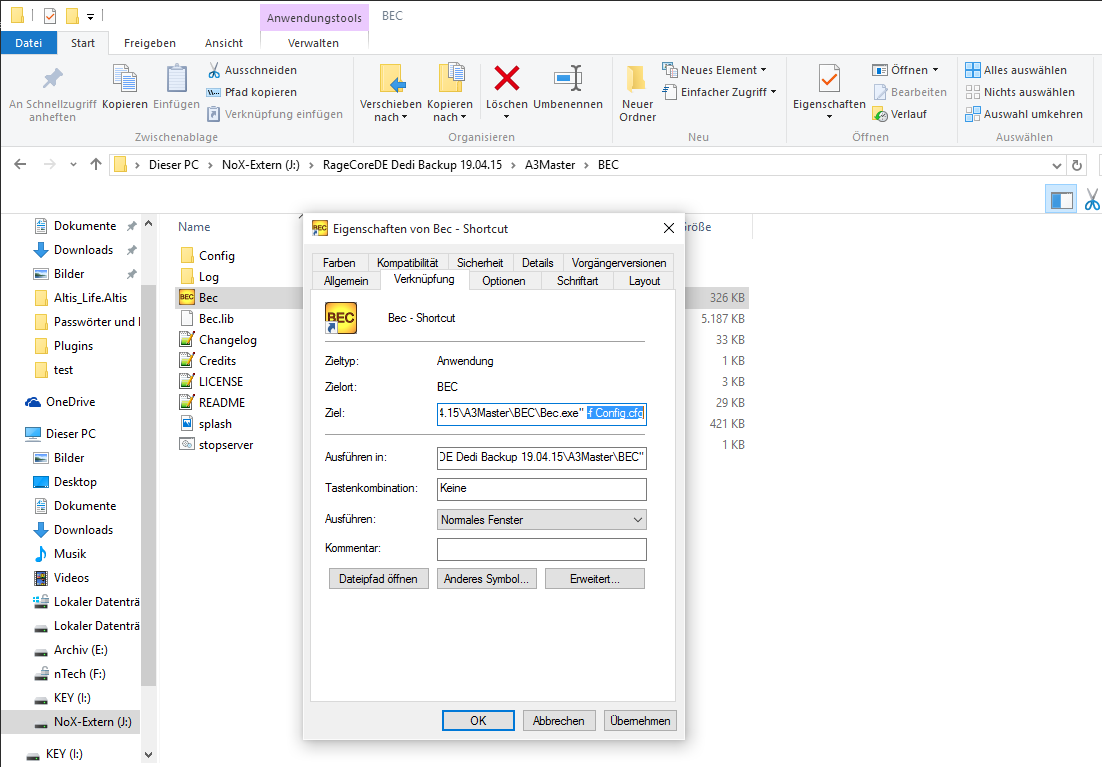Viewport: 1102px width, 767px height.
Task: Expand the address bar history dropdown
Action: pyautogui.click(x=1057, y=165)
